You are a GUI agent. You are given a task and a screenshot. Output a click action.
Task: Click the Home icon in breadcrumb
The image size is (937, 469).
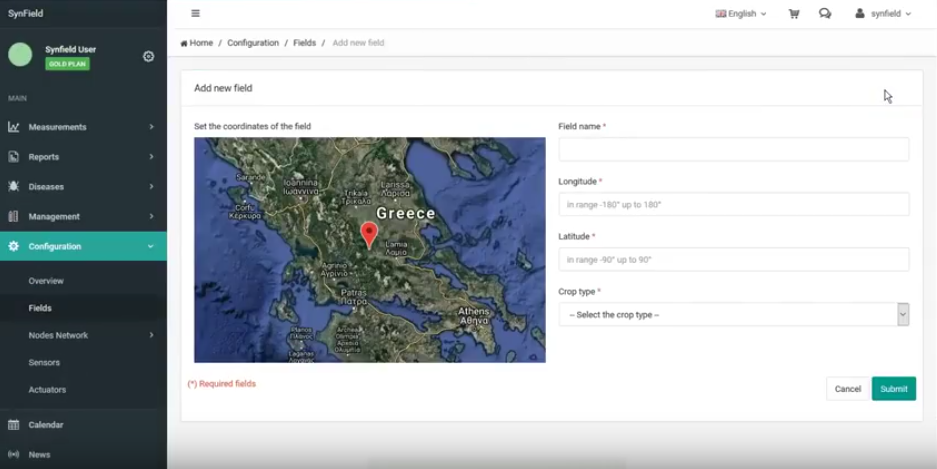(x=184, y=43)
